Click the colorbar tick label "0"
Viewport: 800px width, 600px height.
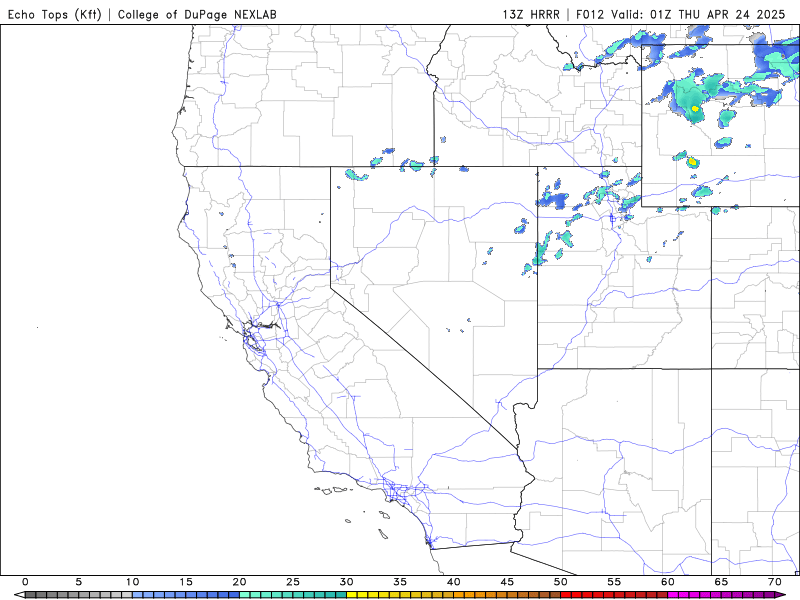coord(25,582)
